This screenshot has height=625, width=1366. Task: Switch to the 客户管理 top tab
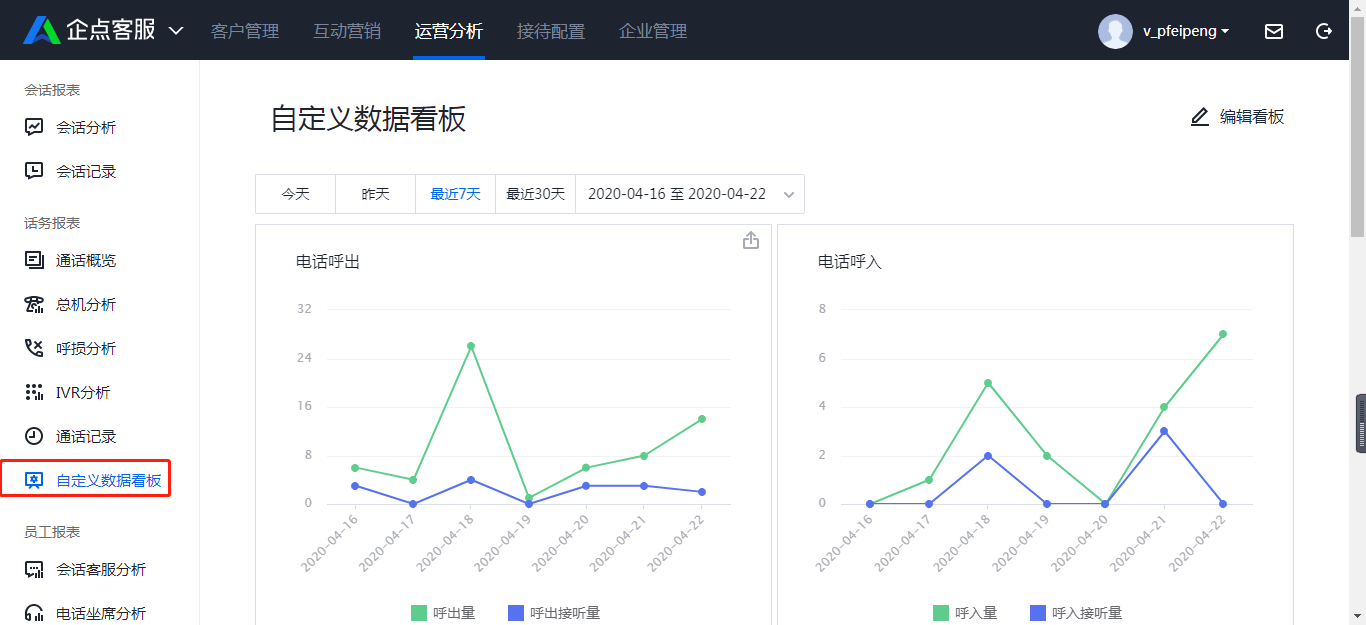click(x=245, y=31)
